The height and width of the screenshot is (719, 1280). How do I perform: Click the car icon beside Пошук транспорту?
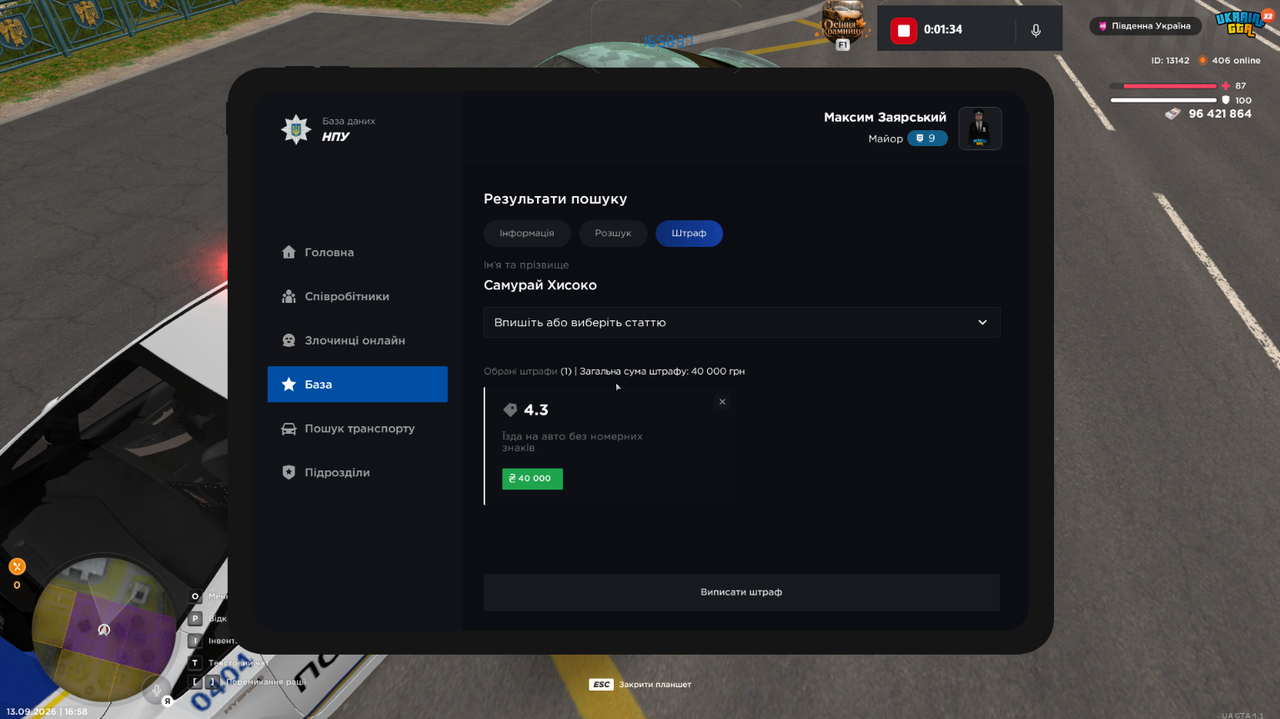tap(289, 428)
